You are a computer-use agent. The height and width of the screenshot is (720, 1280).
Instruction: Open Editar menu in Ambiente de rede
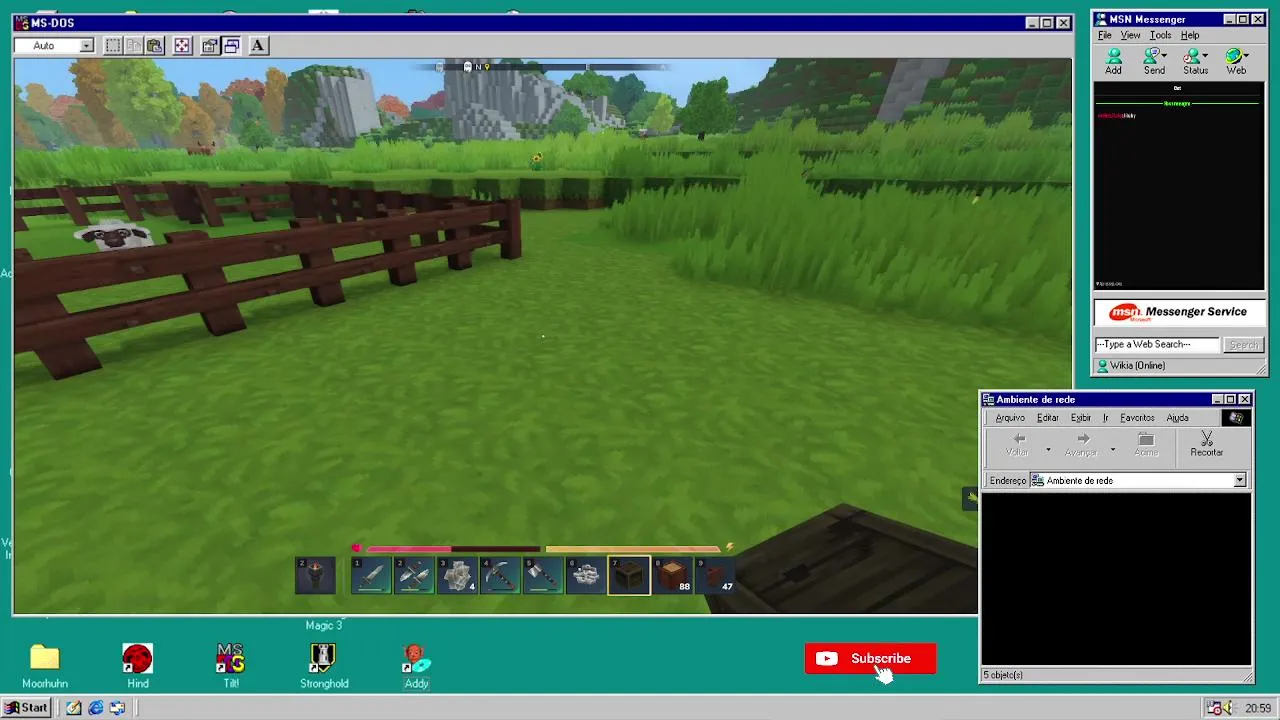[x=1048, y=418]
